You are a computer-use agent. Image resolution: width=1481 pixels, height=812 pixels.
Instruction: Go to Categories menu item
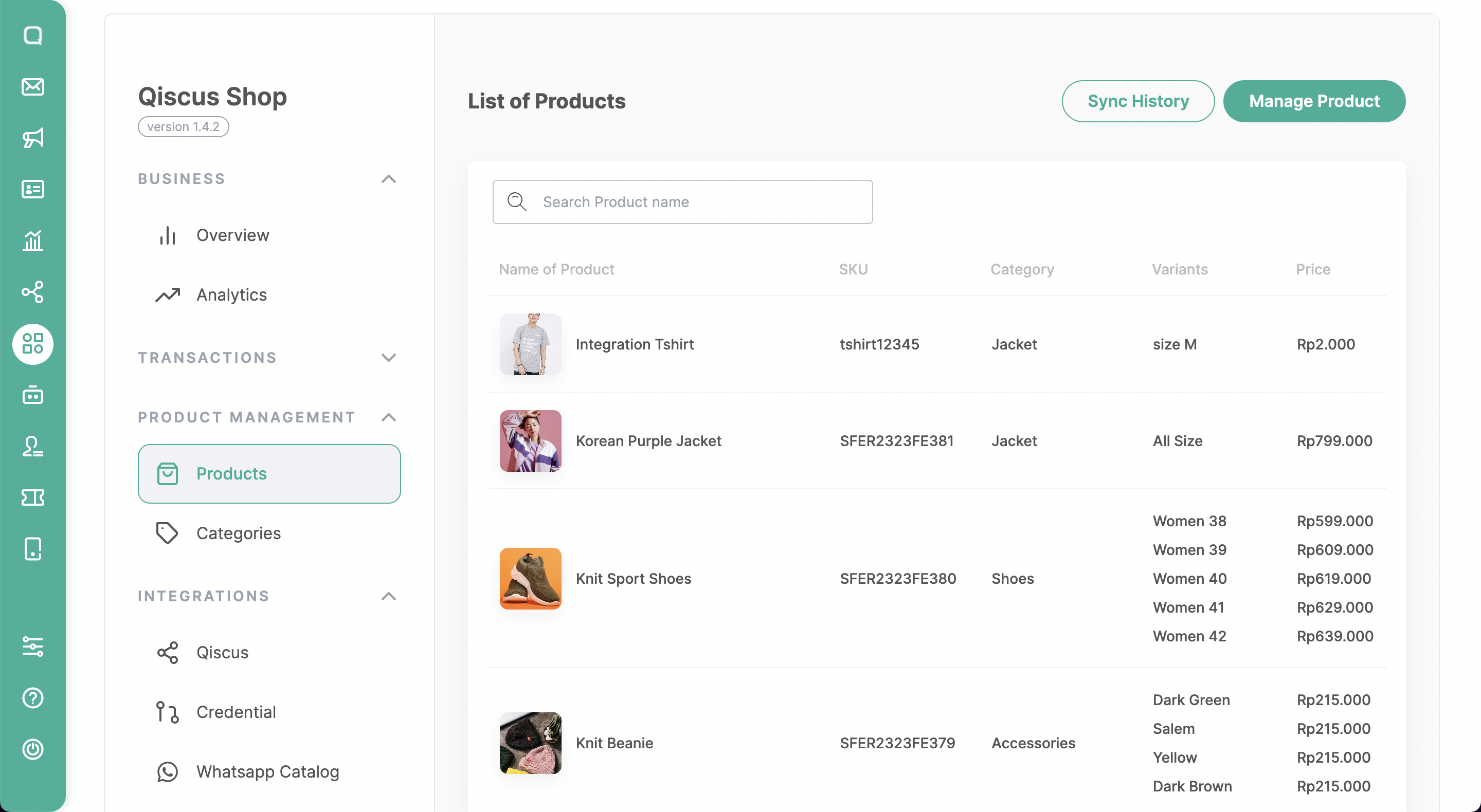pyautogui.click(x=238, y=533)
